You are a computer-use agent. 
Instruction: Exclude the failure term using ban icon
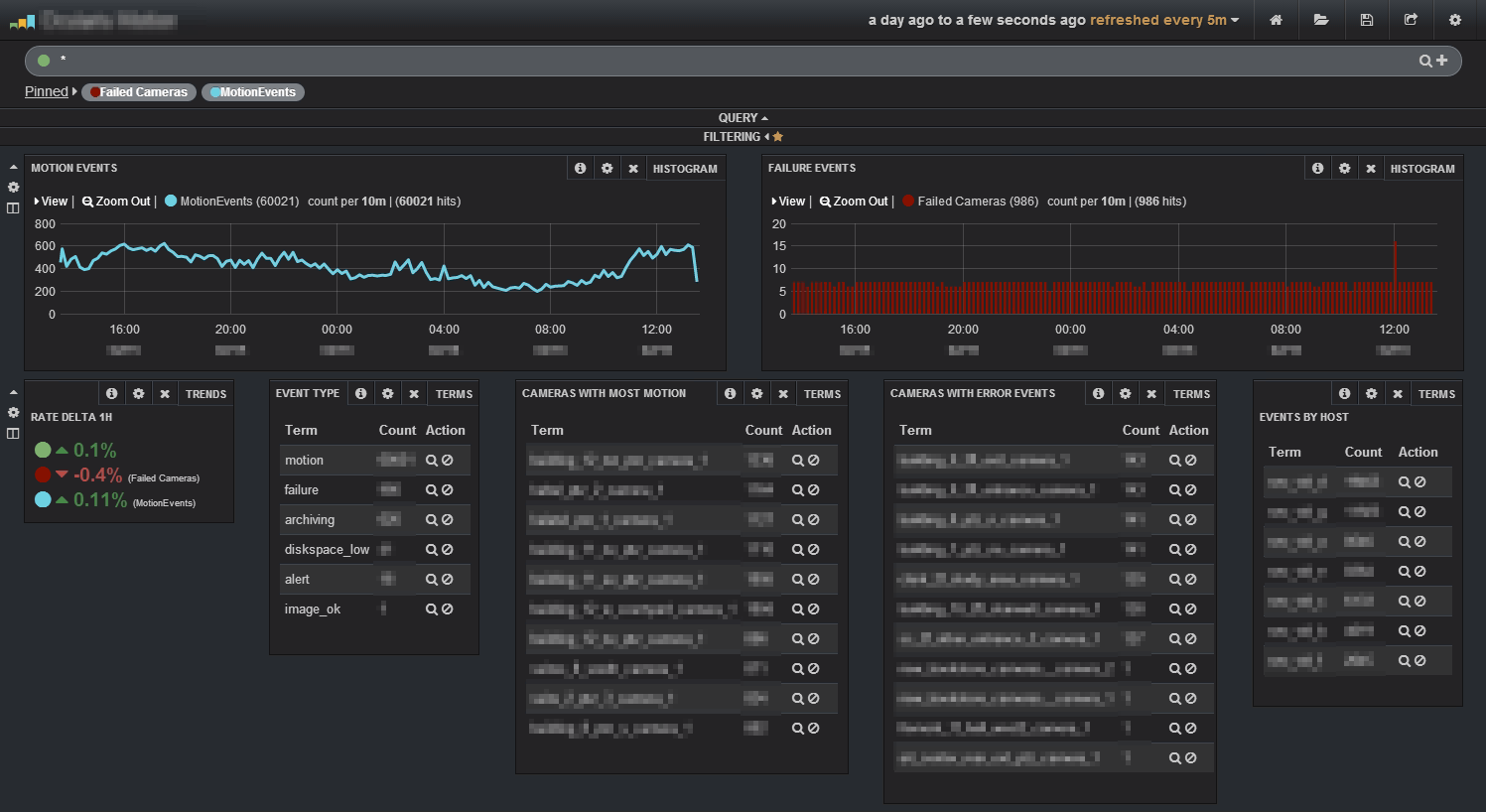tap(448, 490)
